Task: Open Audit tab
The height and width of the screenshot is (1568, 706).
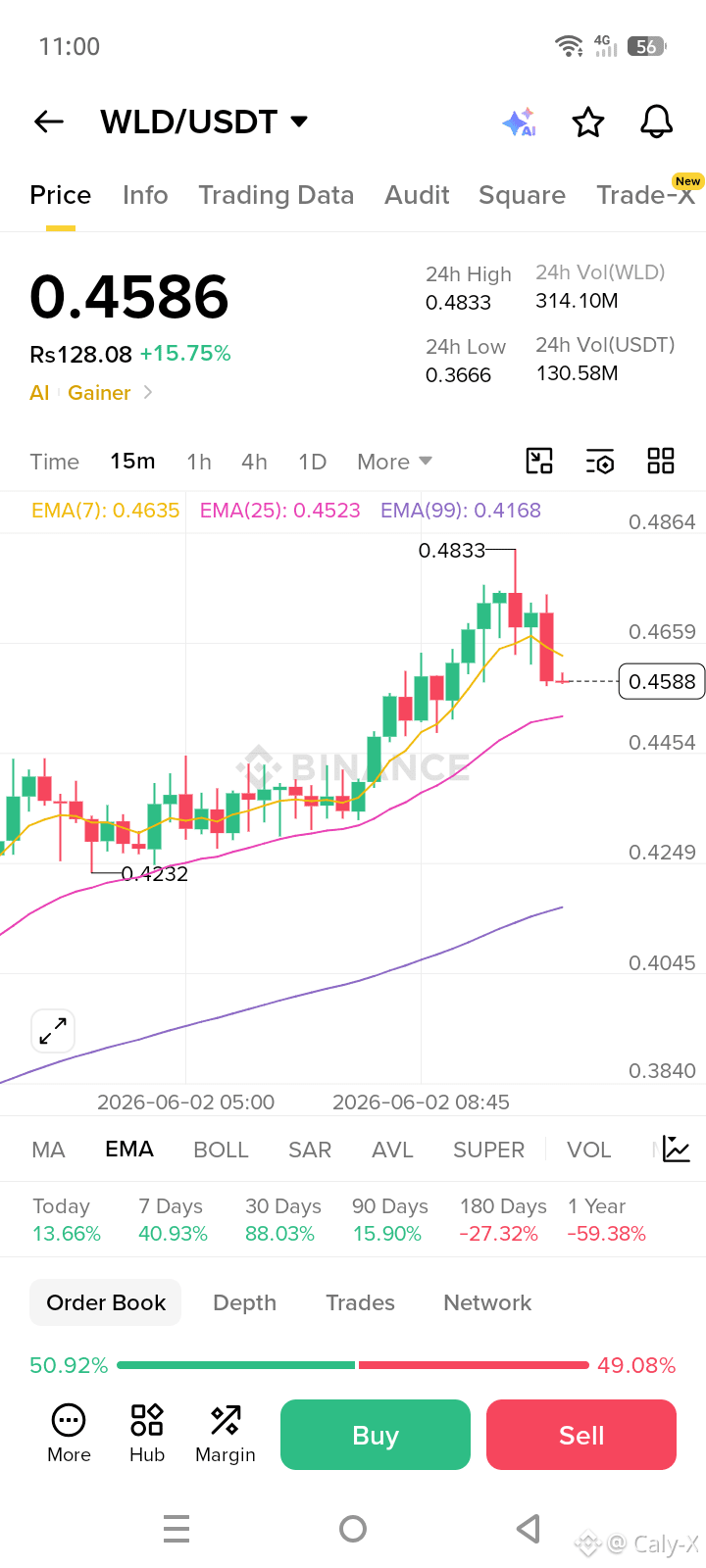Action: tap(417, 195)
